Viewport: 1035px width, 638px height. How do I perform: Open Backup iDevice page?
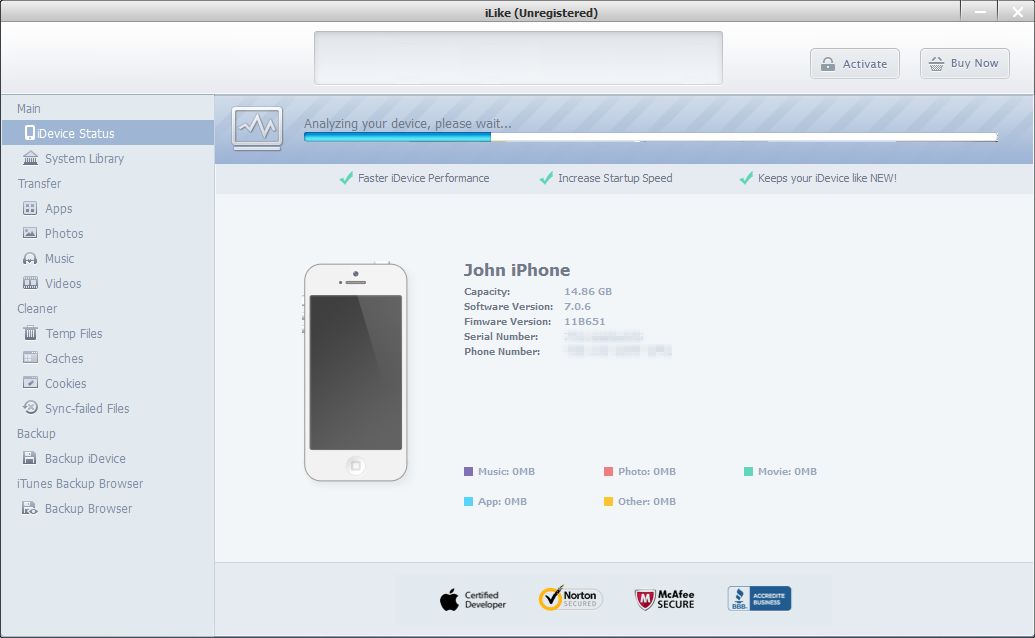tap(108, 459)
